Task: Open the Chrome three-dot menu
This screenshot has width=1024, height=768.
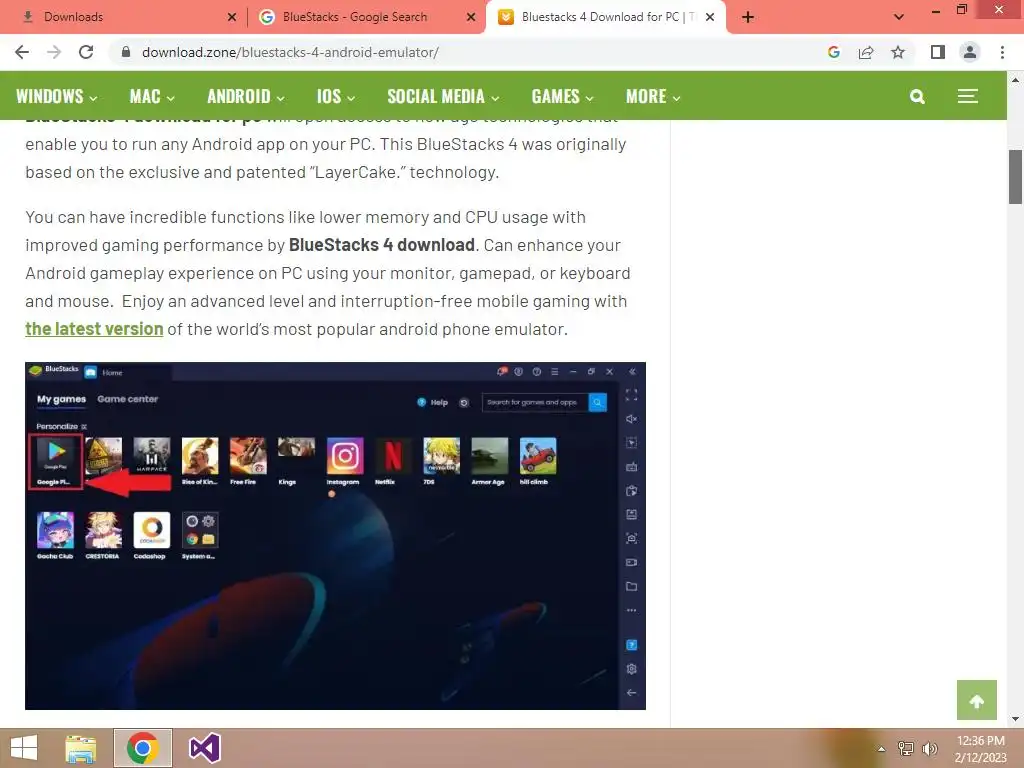Action: (1002, 52)
